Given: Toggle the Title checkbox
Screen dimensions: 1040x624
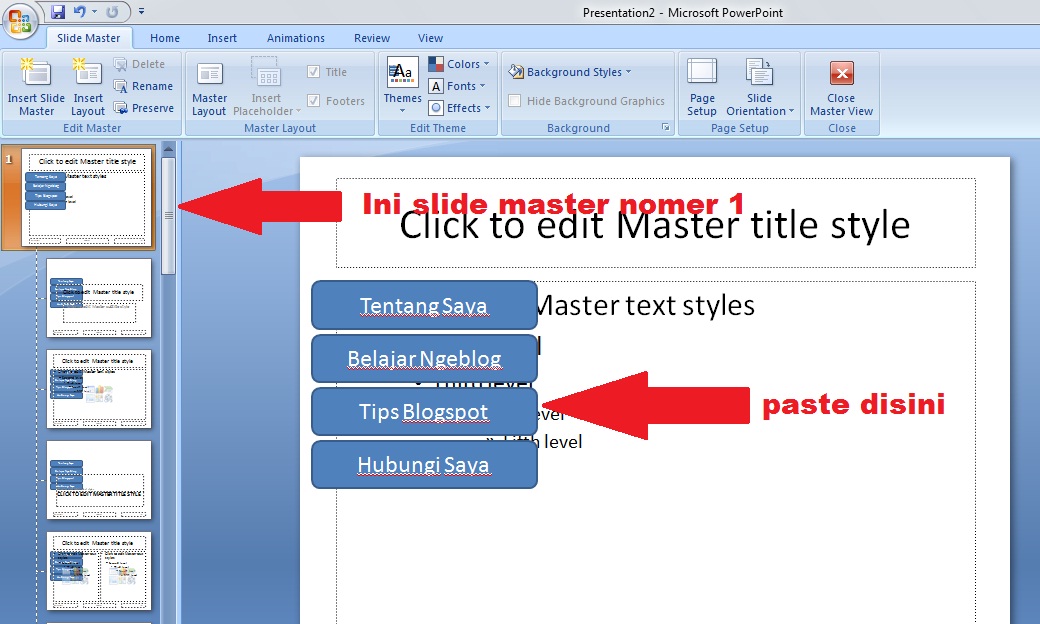Looking at the screenshot, I should tap(314, 72).
